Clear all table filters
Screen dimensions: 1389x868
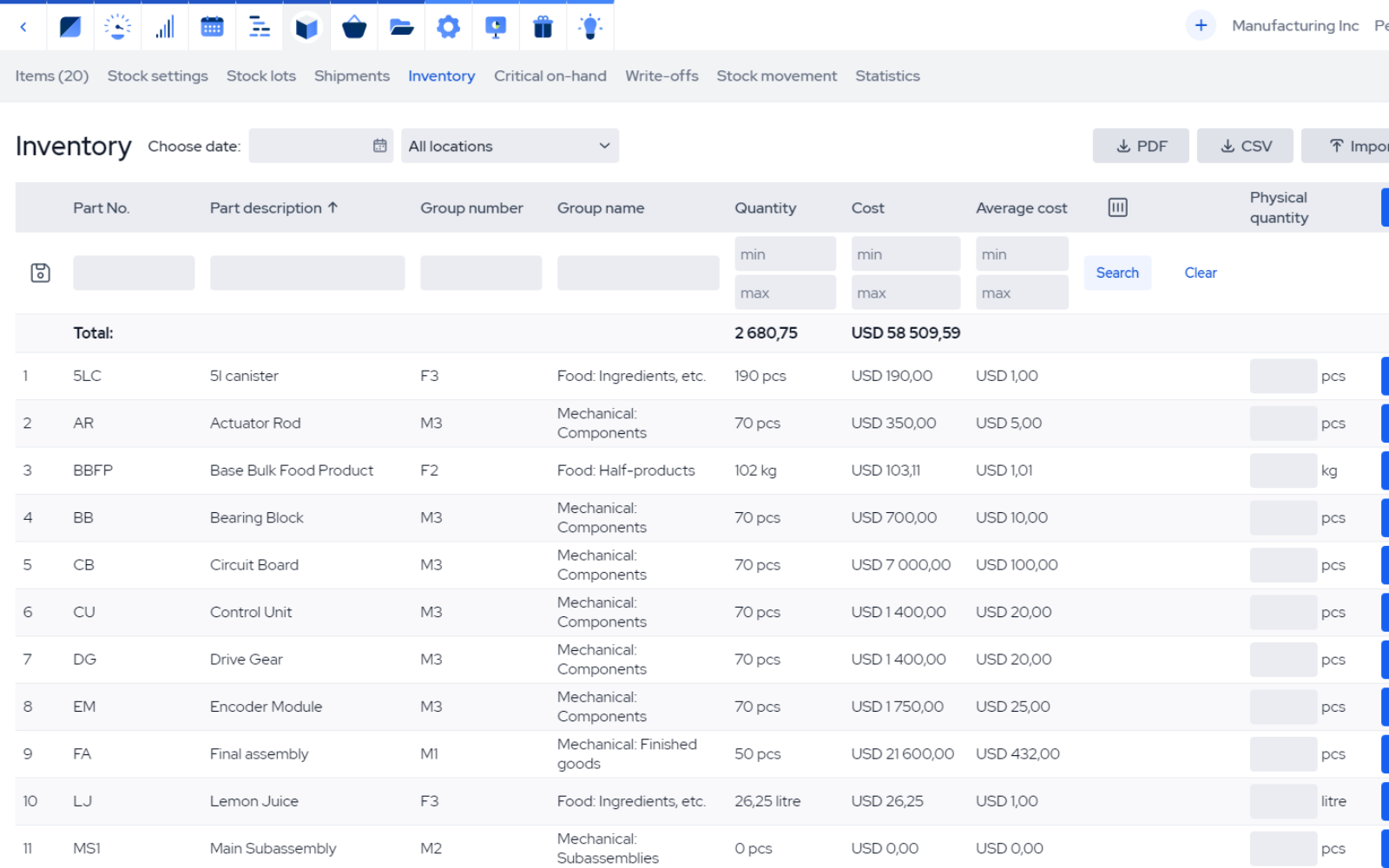coord(1200,273)
